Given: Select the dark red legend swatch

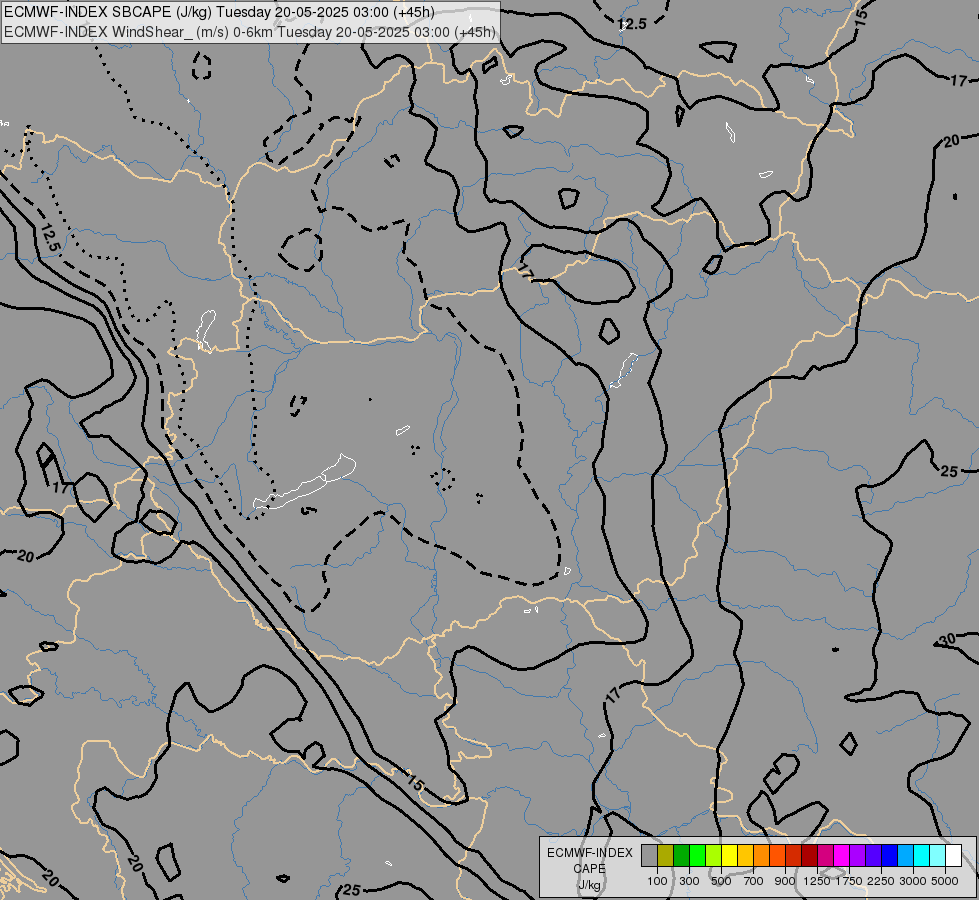Looking at the screenshot, I should (x=809, y=855).
